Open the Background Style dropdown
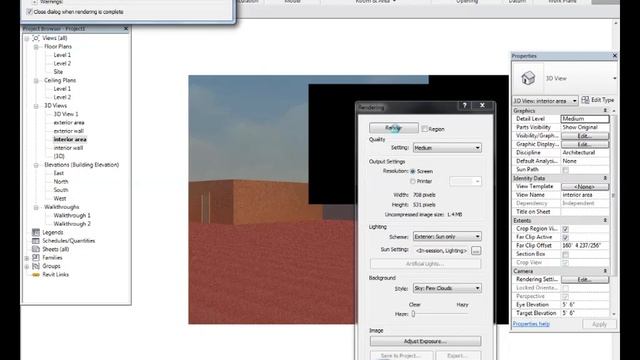The width and height of the screenshot is (640, 360). tap(447, 288)
